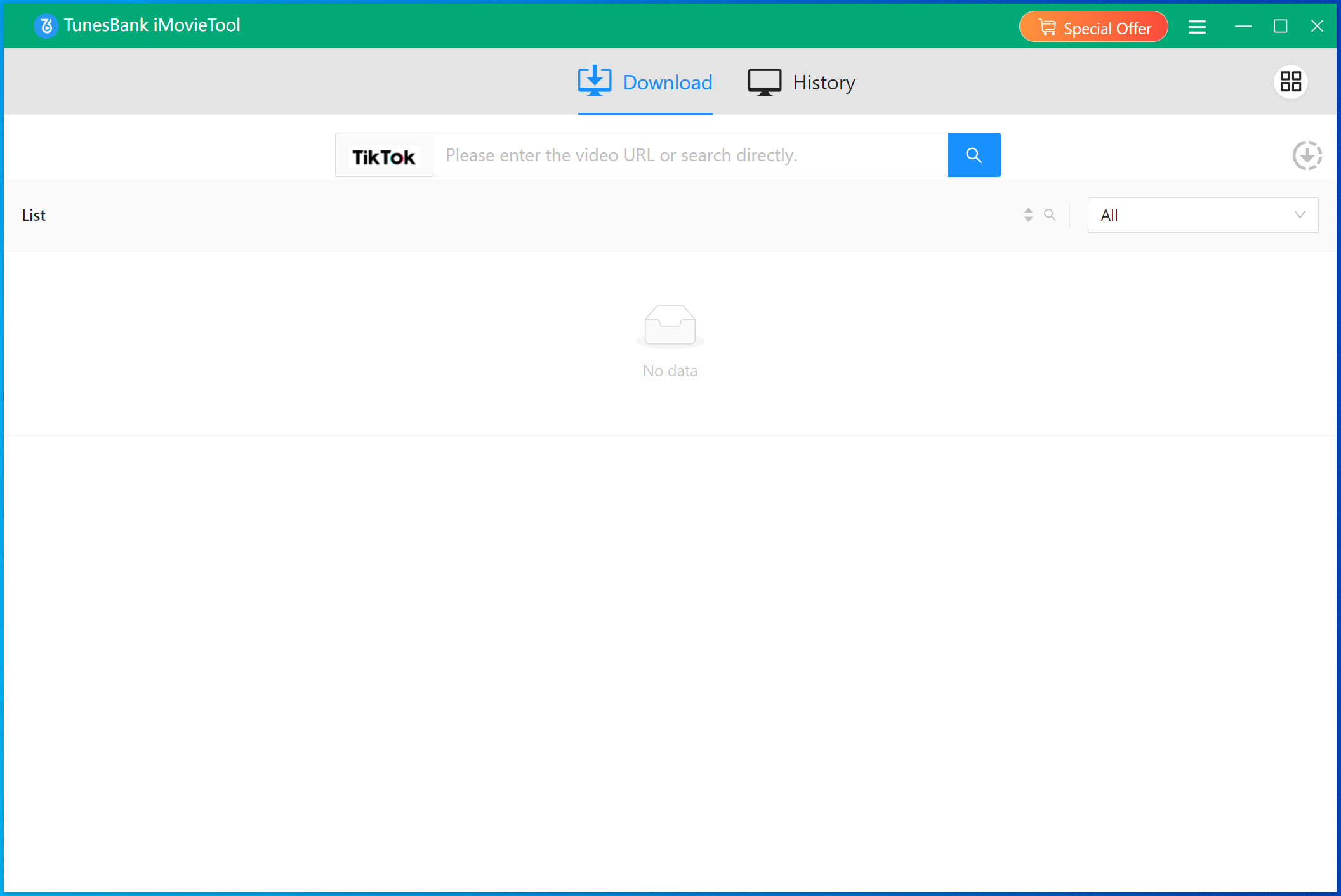Open the four-squares grid icon
This screenshot has width=1341, height=896.
[x=1290, y=82]
